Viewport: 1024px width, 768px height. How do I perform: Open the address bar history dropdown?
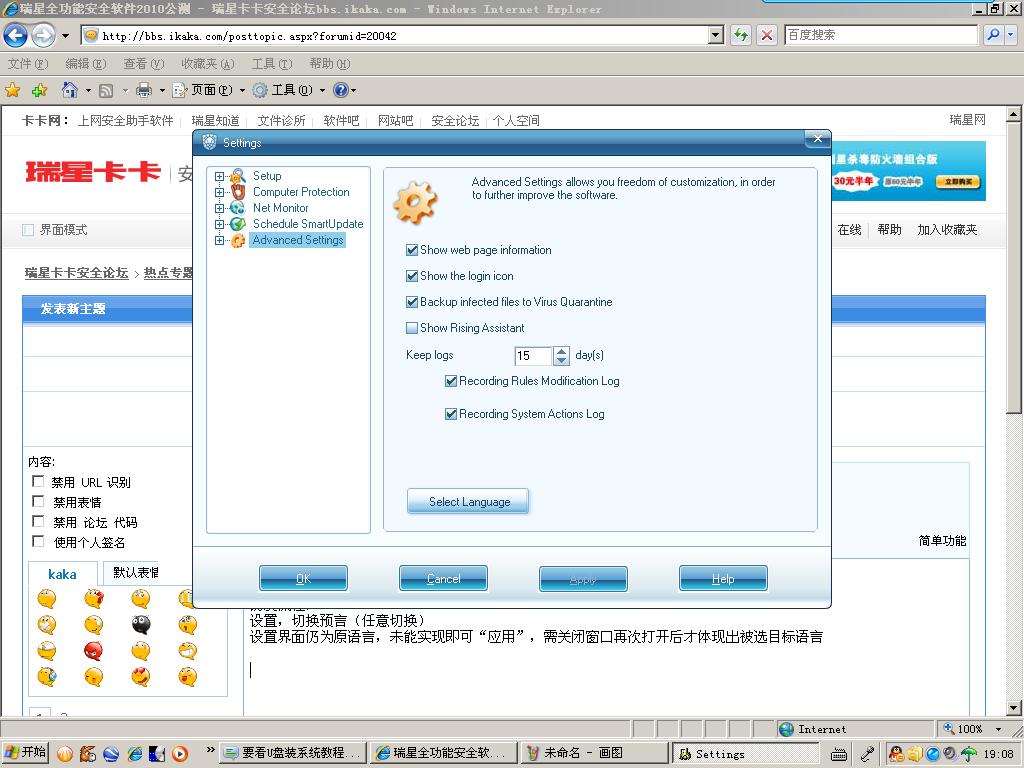(x=716, y=35)
